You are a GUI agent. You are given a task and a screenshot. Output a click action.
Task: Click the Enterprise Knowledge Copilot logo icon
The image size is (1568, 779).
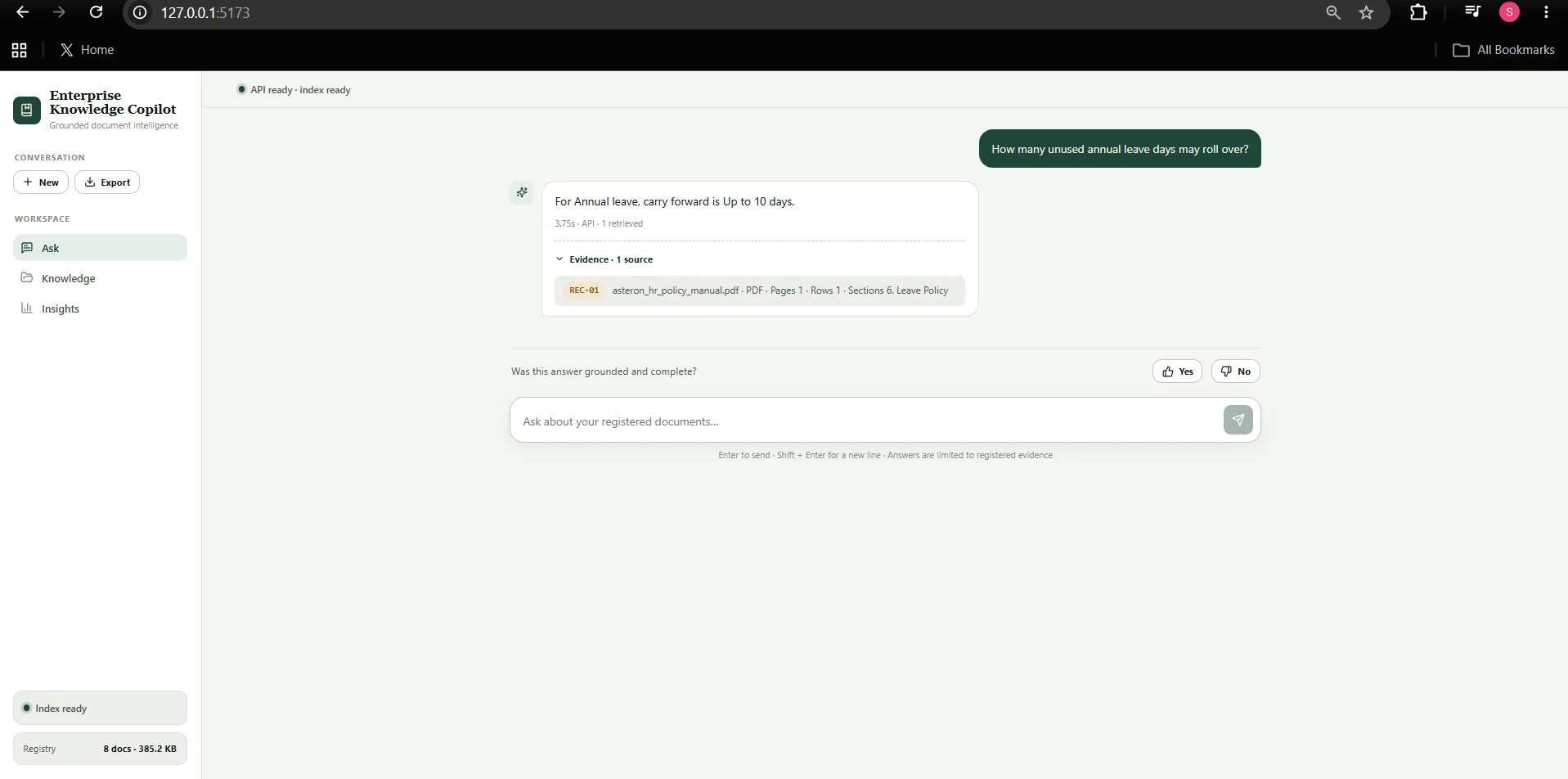(27, 110)
